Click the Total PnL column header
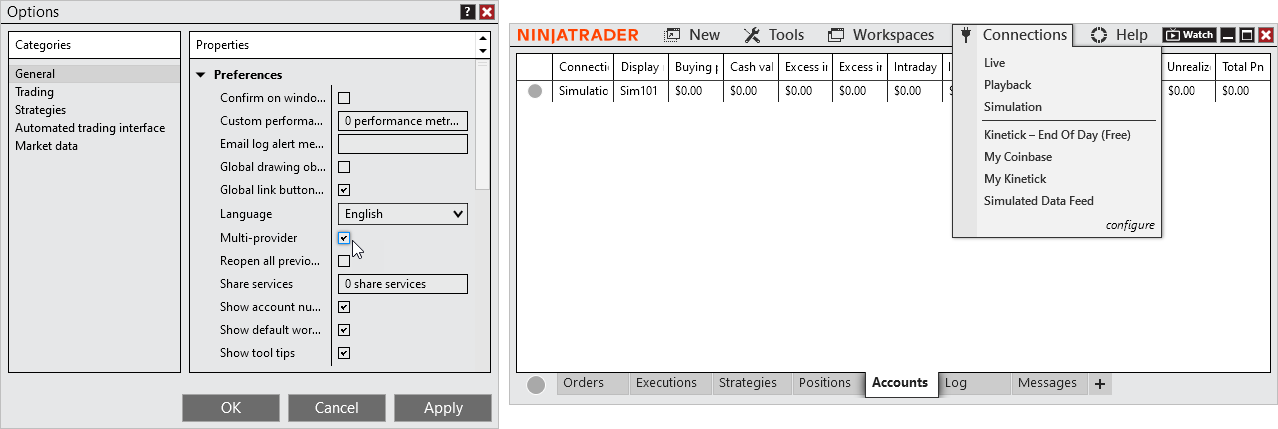Screen dimensions: 1278x429 (x=1243, y=67)
